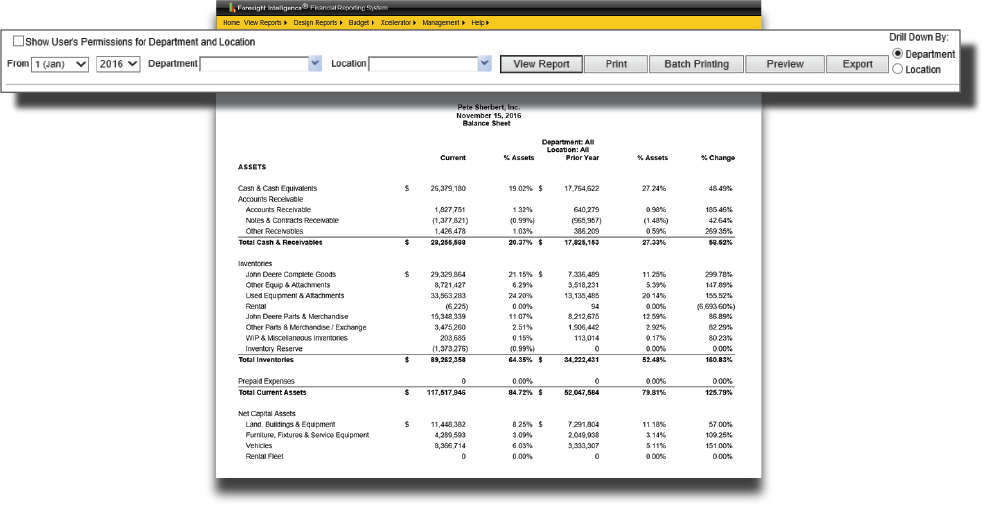Enable Show User's Permissions checkbox
Image resolution: width=985 pixels, height=509 pixels.
(18, 41)
